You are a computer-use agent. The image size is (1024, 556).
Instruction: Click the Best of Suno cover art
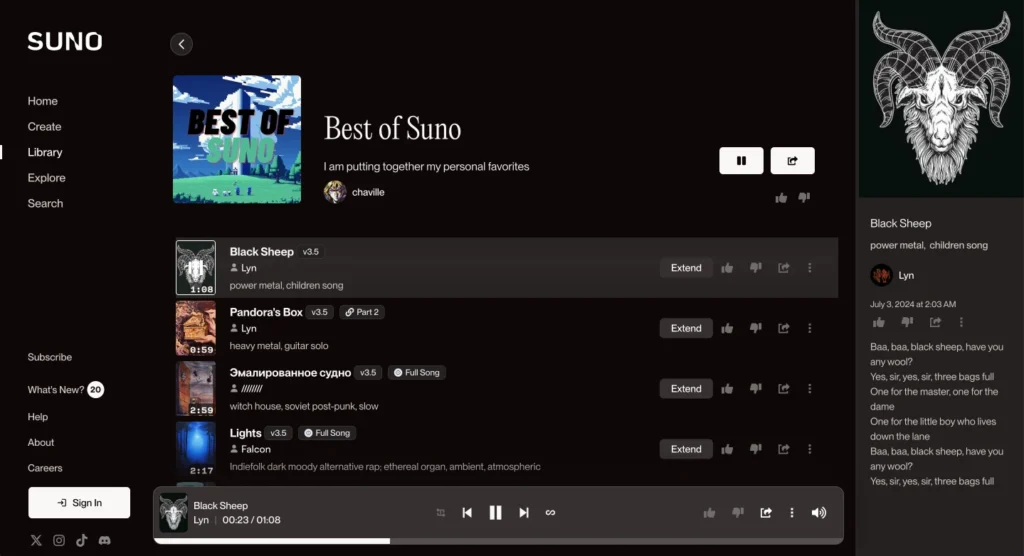coord(237,139)
